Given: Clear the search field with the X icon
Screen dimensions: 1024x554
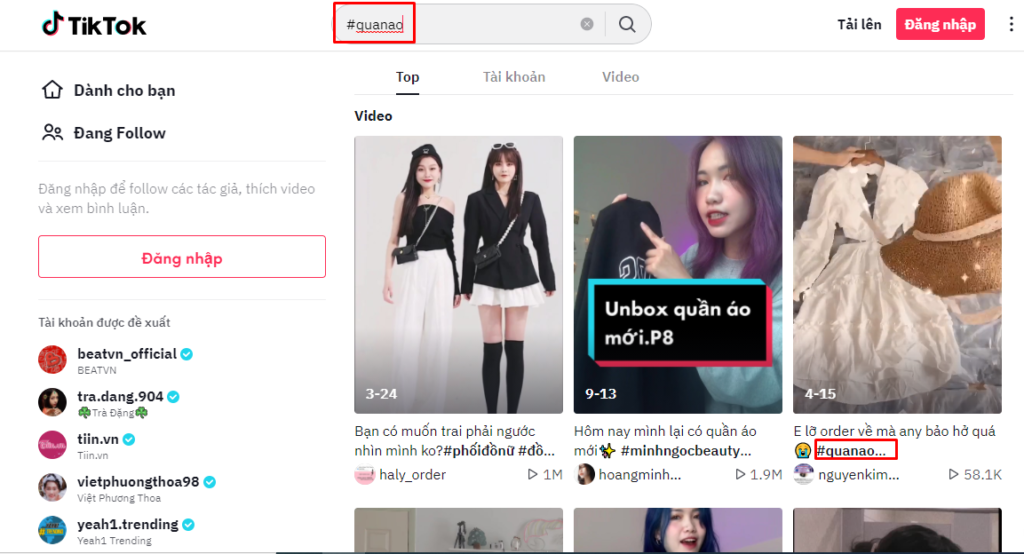Looking at the screenshot, I should (x=587, y=24).
